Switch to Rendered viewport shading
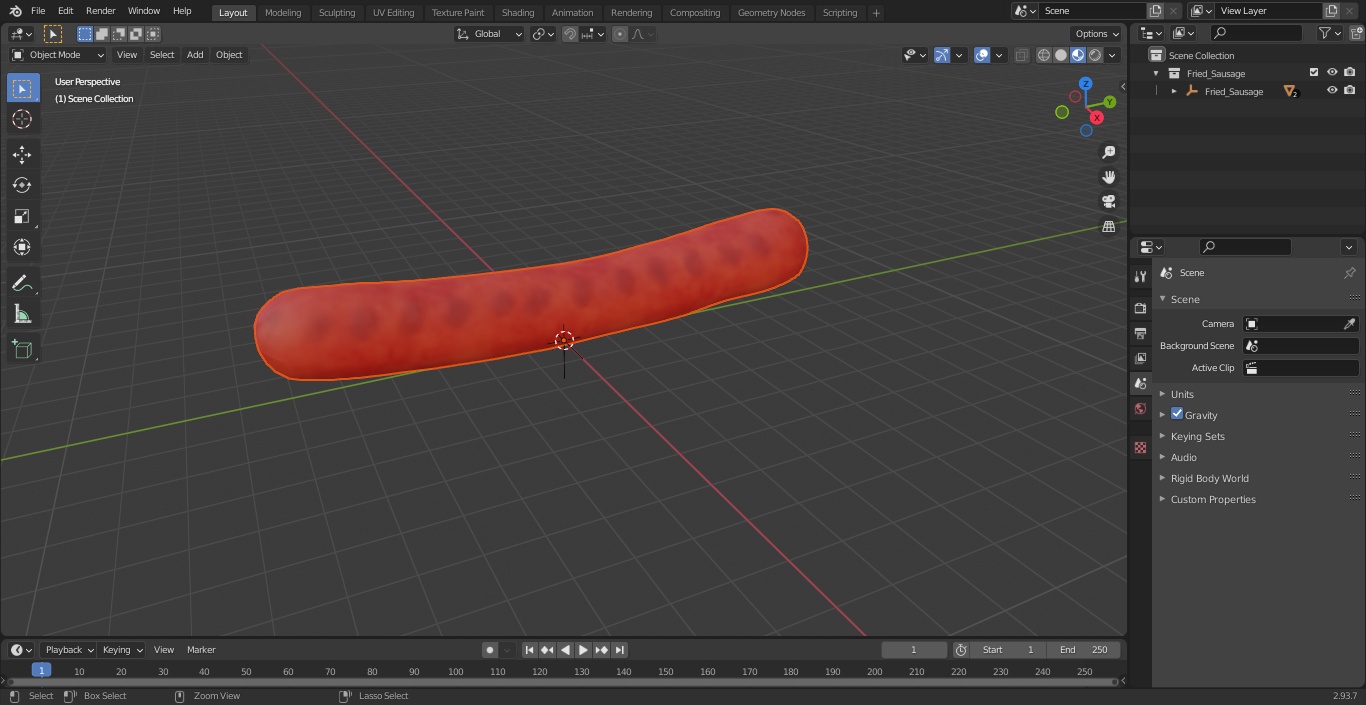Viewport: 1366px width, 705px height. pos(1095,55)
